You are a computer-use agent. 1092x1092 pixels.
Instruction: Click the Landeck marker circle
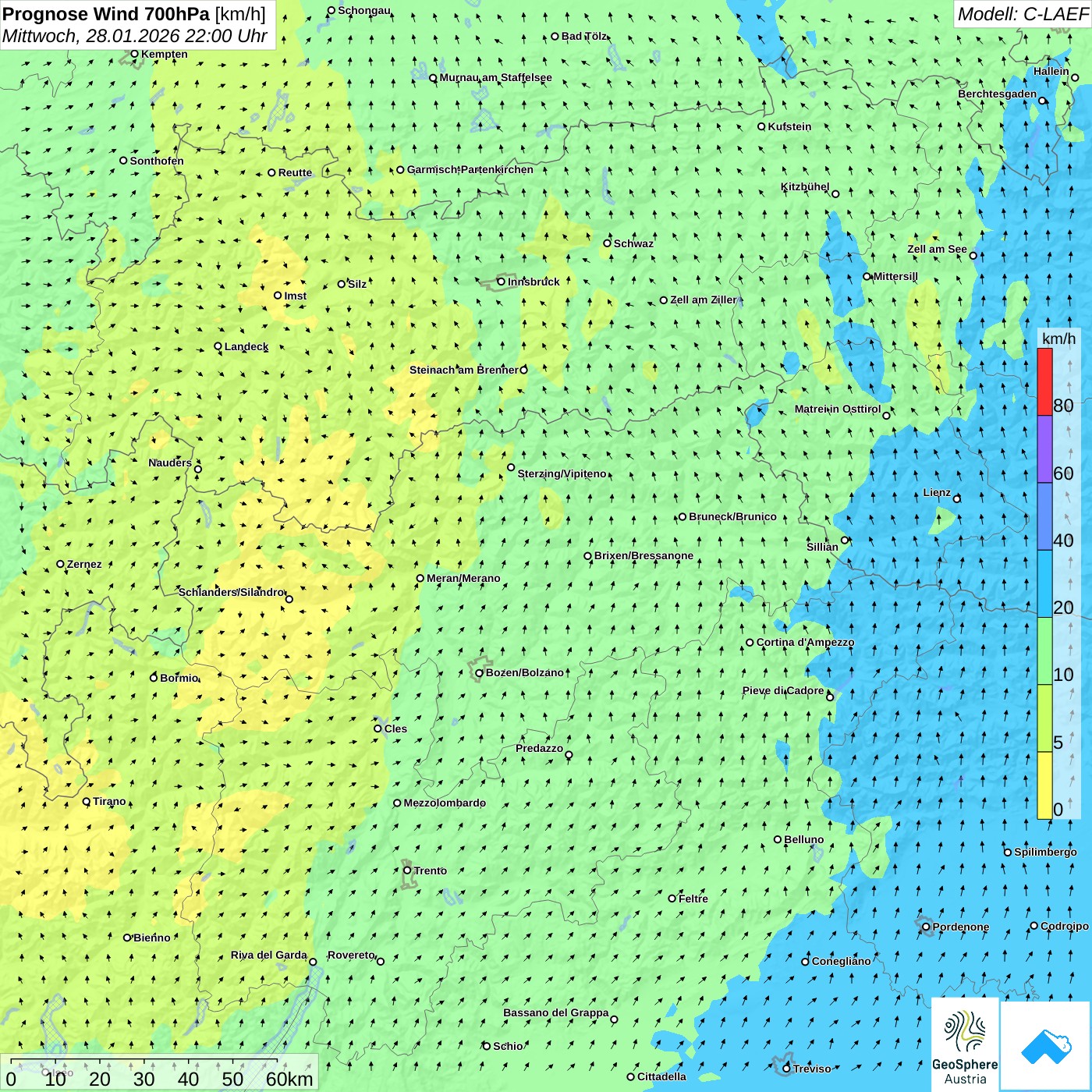pyautogui.click(x=218, y=346)
